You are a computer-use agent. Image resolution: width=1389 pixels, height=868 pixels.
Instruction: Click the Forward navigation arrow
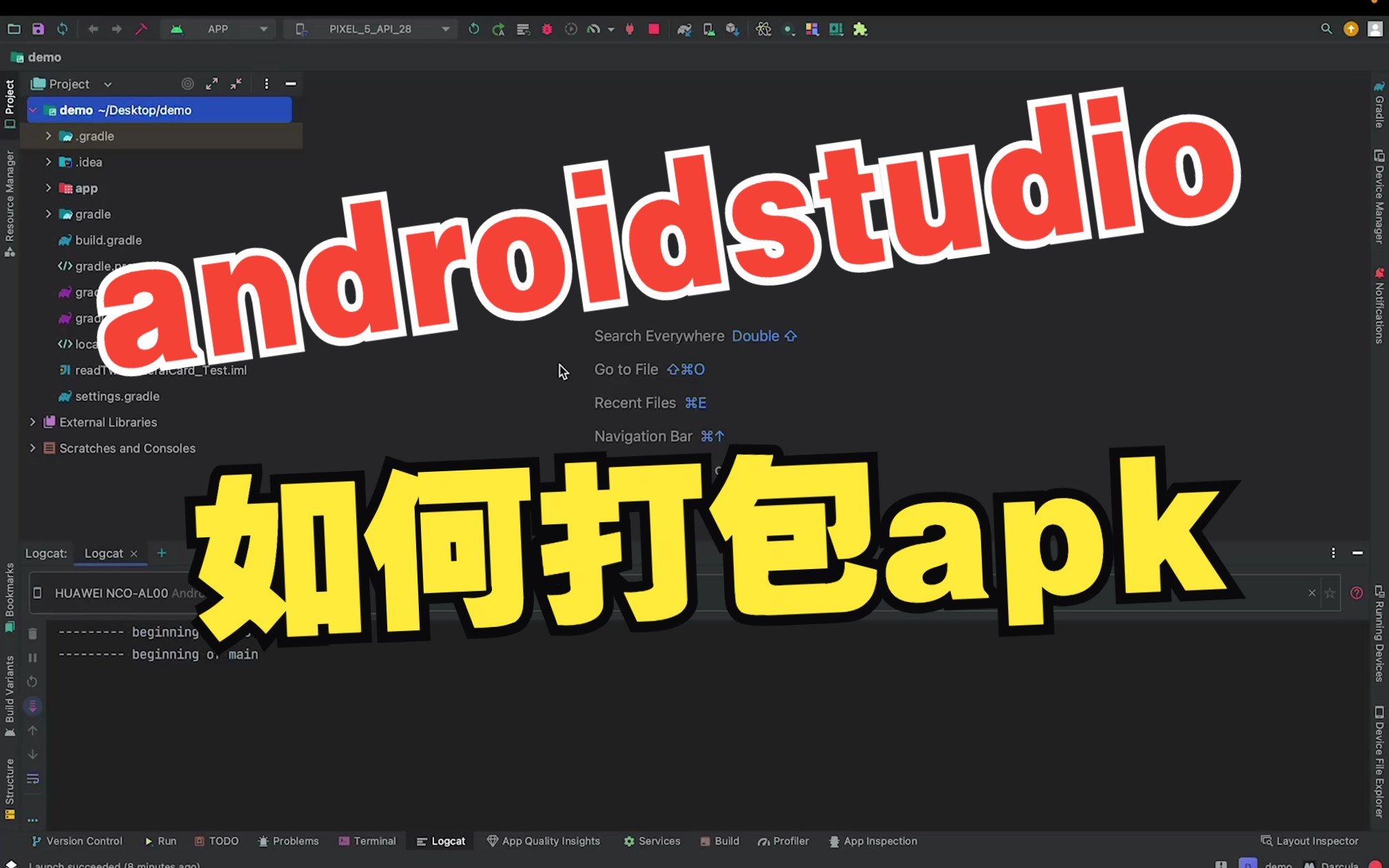(x=116, y=29)
